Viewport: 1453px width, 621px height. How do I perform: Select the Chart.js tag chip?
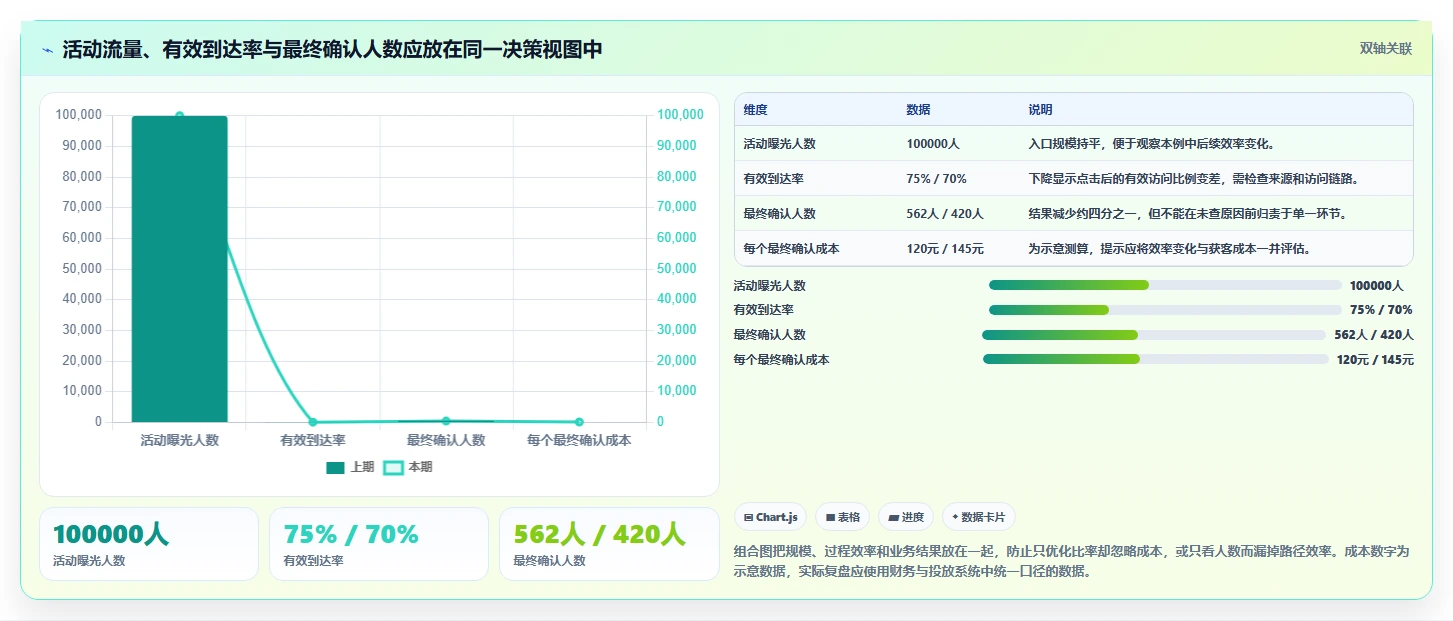point(771,517)
